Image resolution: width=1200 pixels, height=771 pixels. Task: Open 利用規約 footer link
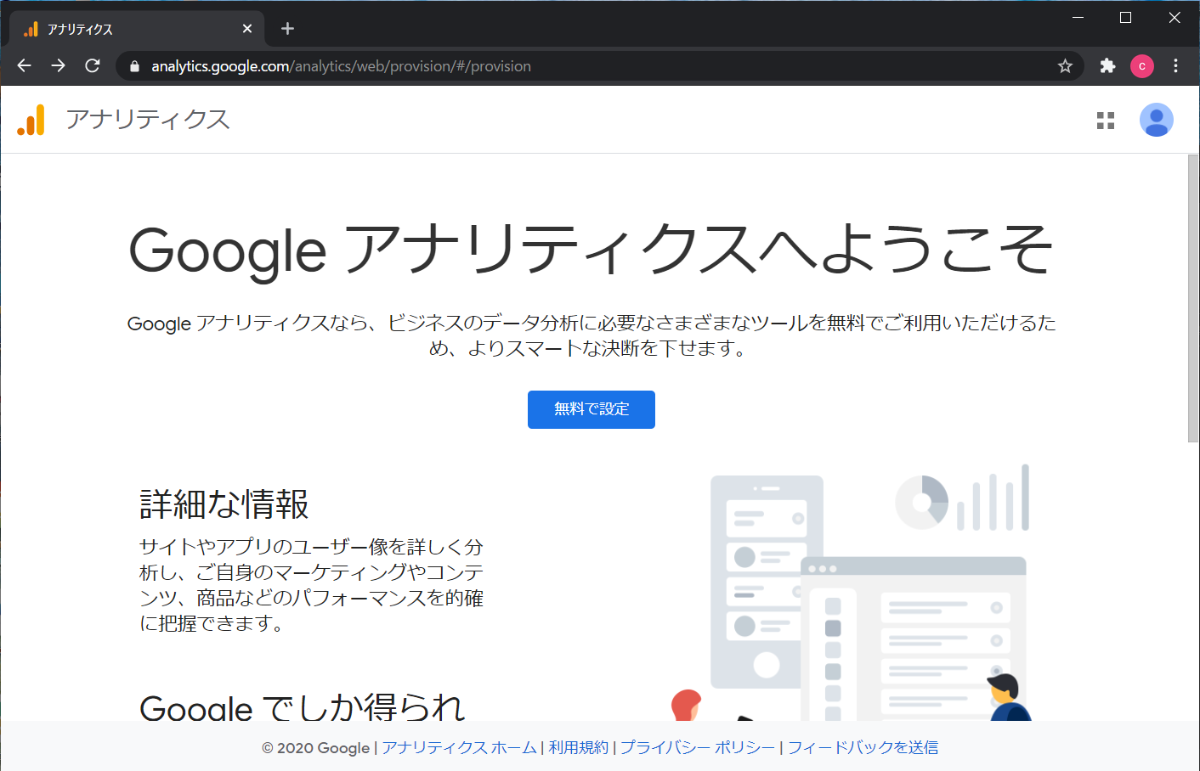pos(578,747)
